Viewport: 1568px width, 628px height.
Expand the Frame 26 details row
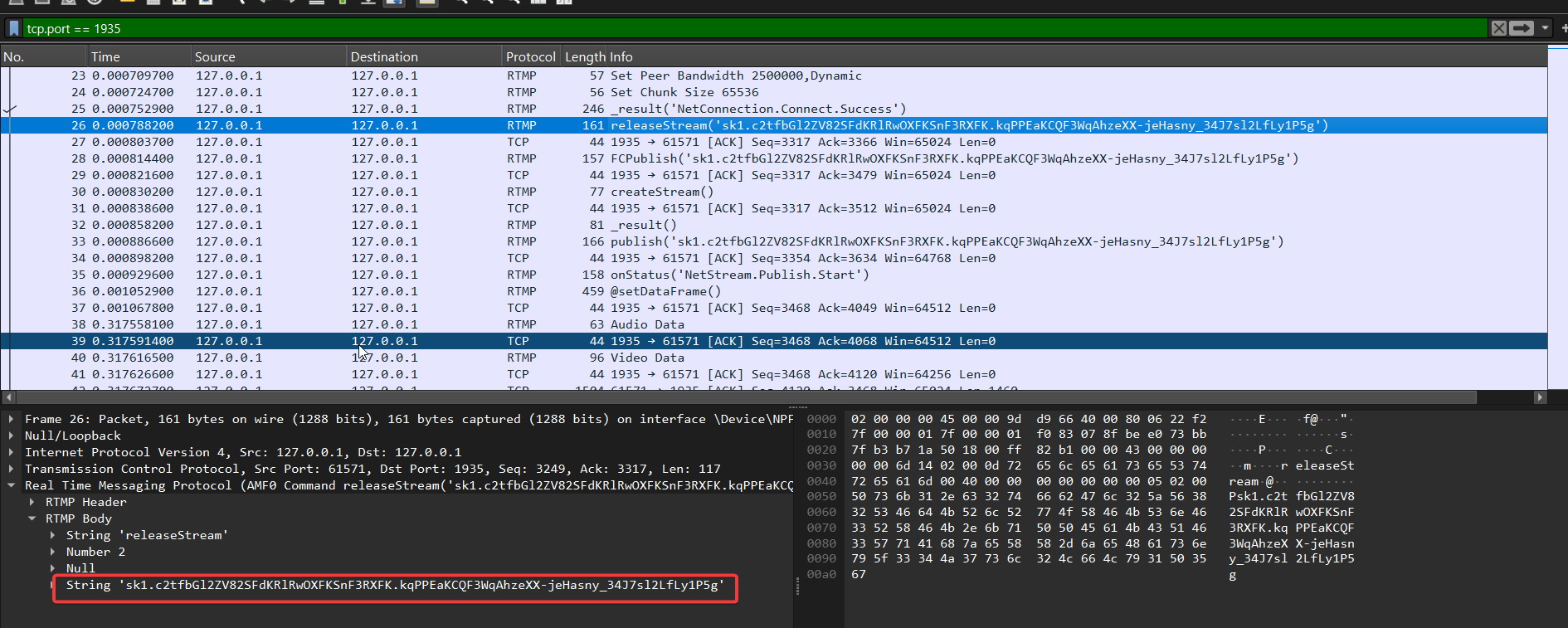click(x=11, y=419)
